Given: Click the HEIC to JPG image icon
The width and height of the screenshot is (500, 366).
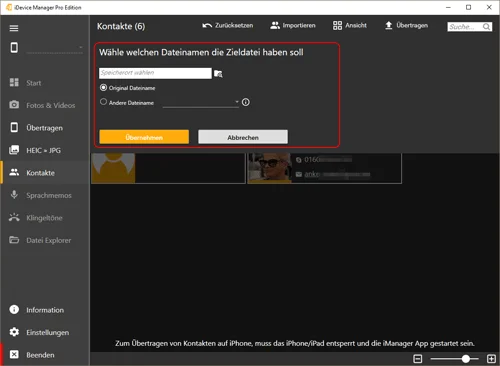Looking at the screenshot, I should 14,150.
